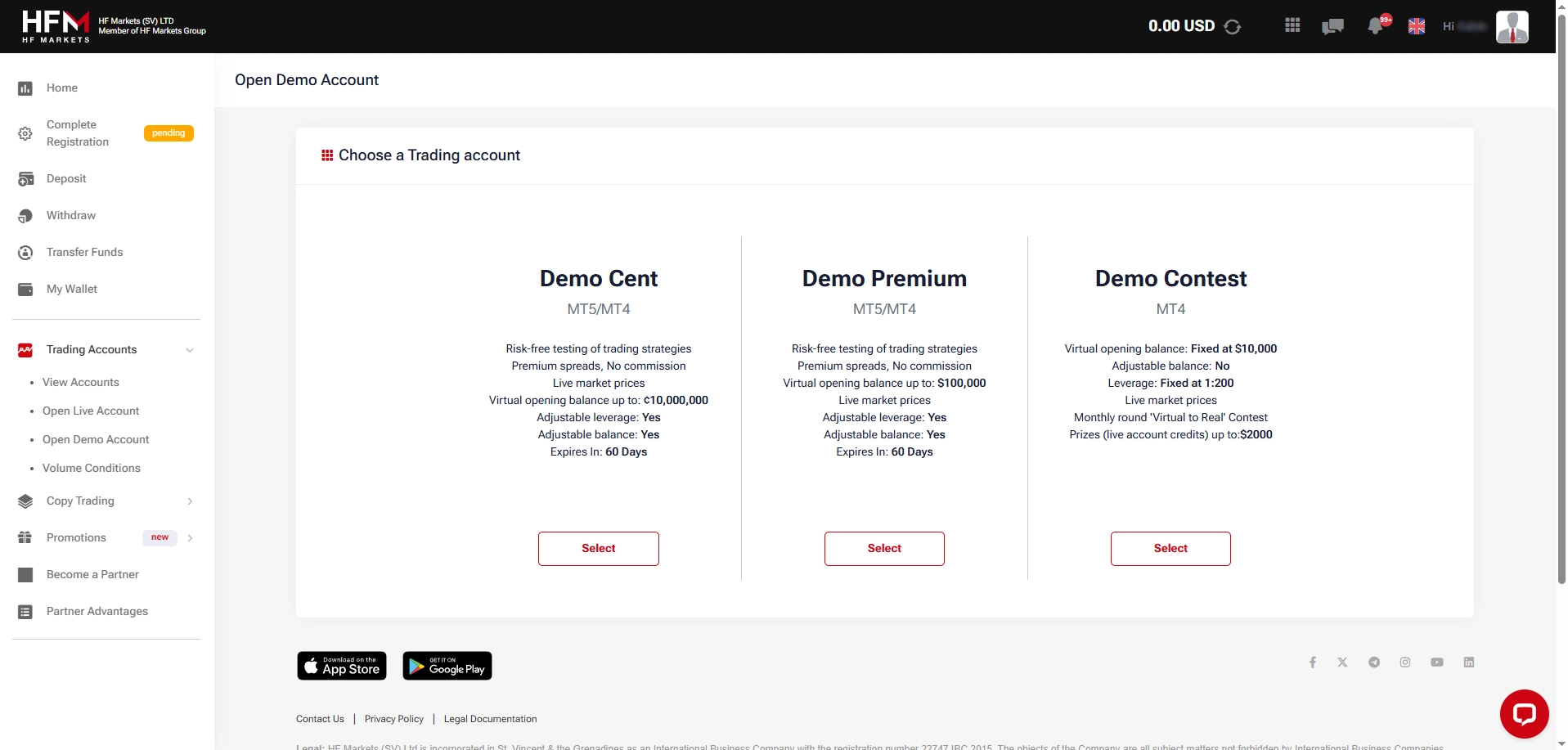Click the user profile avatar
The width and height of the screenshot is (1568, 750).
click(1512, 26)
